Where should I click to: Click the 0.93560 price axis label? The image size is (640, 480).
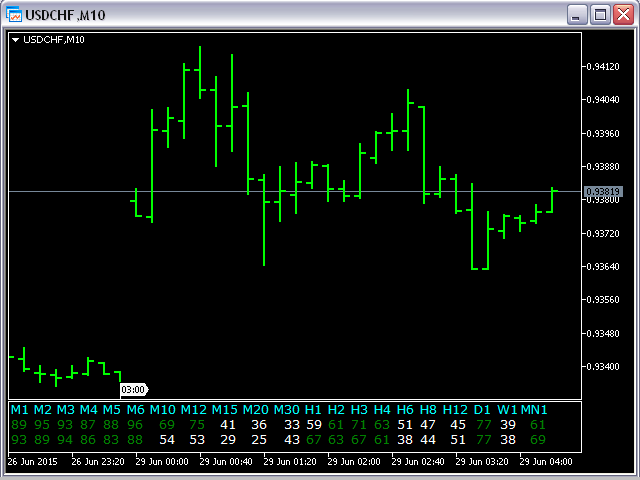[x=603, y=300]
